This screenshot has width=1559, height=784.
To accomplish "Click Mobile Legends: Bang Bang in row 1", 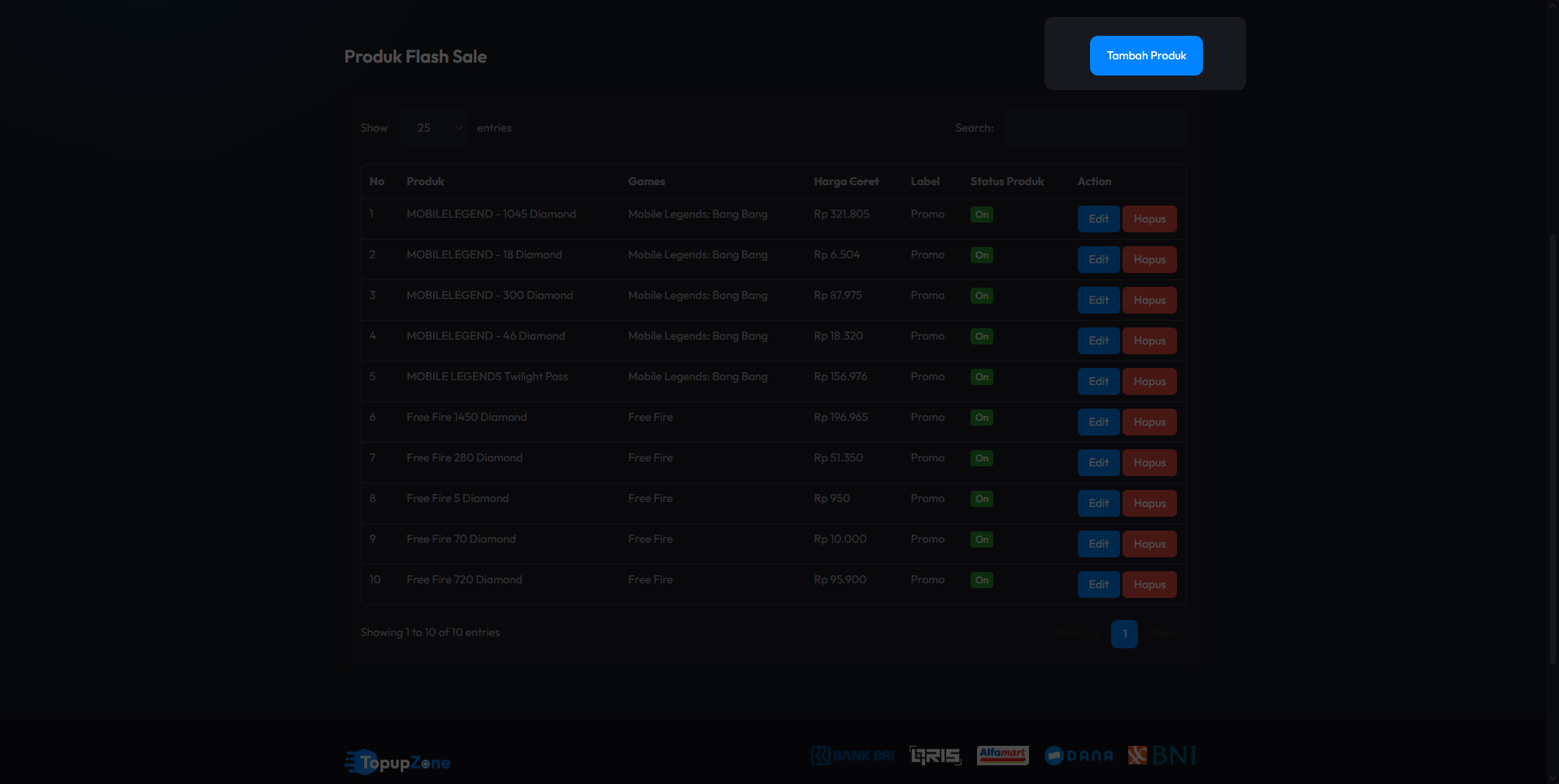I will point(697,214).
